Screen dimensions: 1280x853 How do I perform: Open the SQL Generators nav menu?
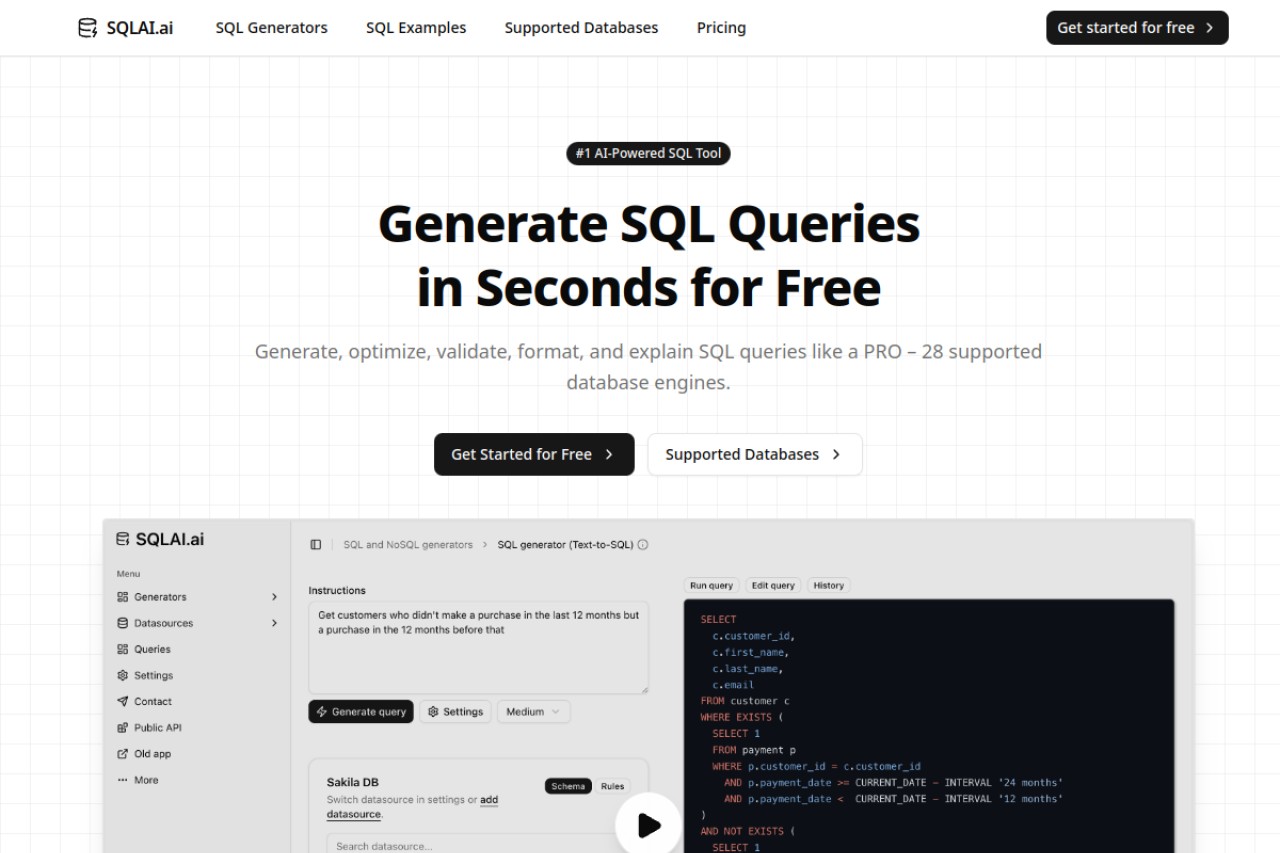pyautogui.click(x=272, y=28)
